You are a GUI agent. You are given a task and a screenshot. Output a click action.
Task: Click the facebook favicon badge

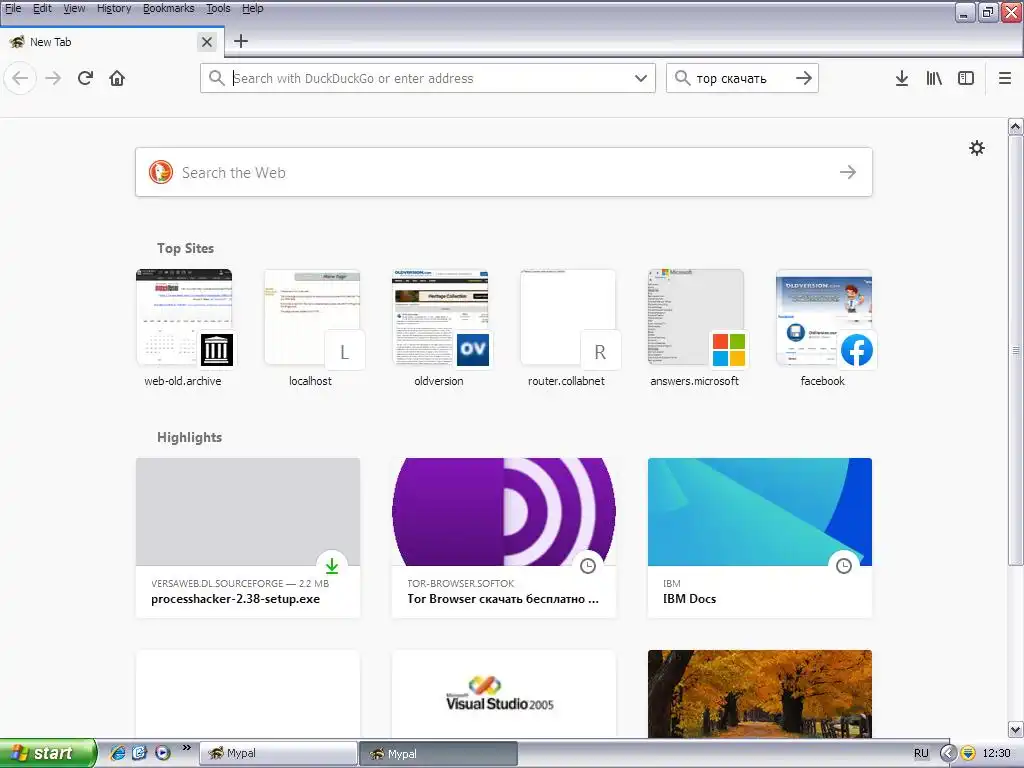point(856,351)
